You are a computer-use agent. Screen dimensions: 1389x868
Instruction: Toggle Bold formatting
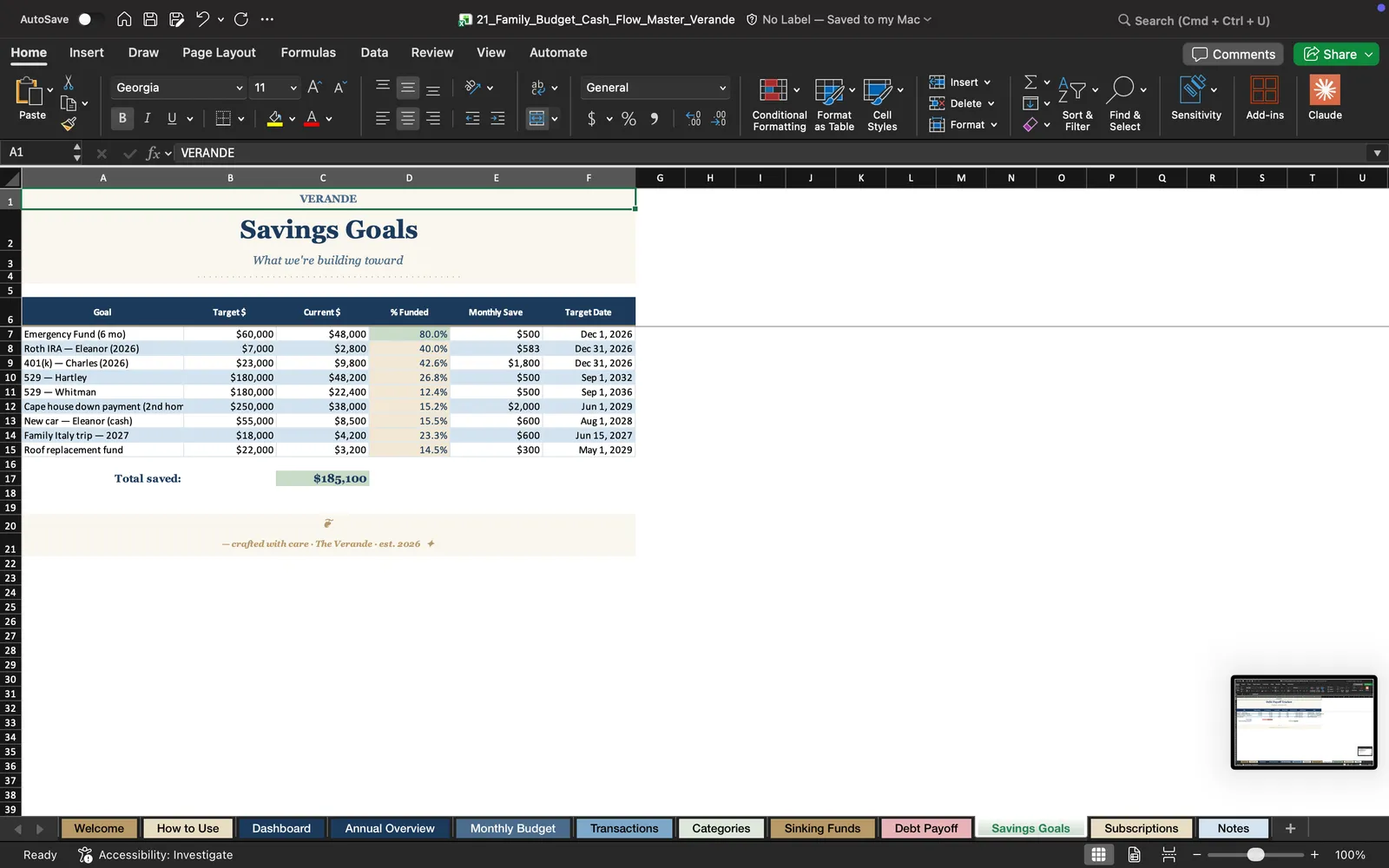[122, 119]
